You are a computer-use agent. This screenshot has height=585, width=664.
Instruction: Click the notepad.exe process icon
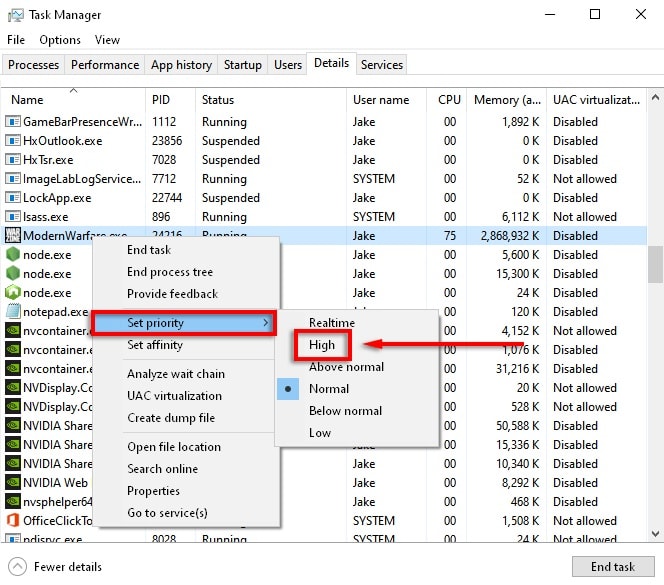pyautogui.click(x=13, y=312)
